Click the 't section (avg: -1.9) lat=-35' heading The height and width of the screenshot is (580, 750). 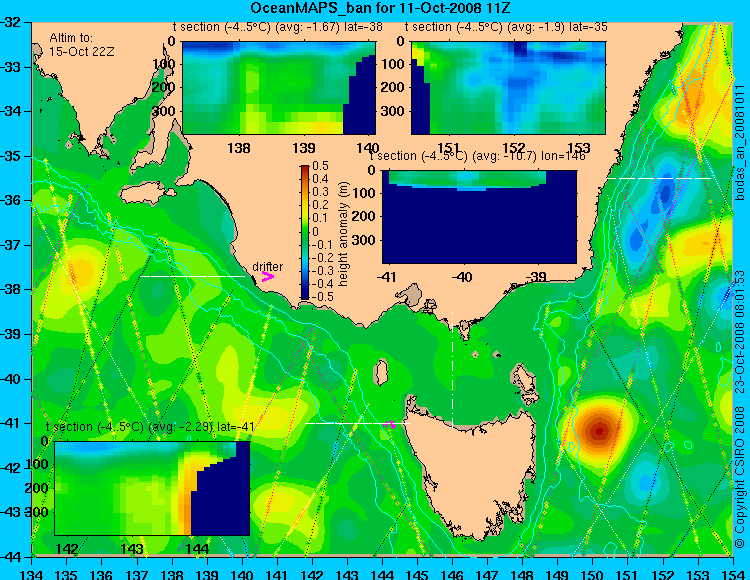(x=506, y=27)
